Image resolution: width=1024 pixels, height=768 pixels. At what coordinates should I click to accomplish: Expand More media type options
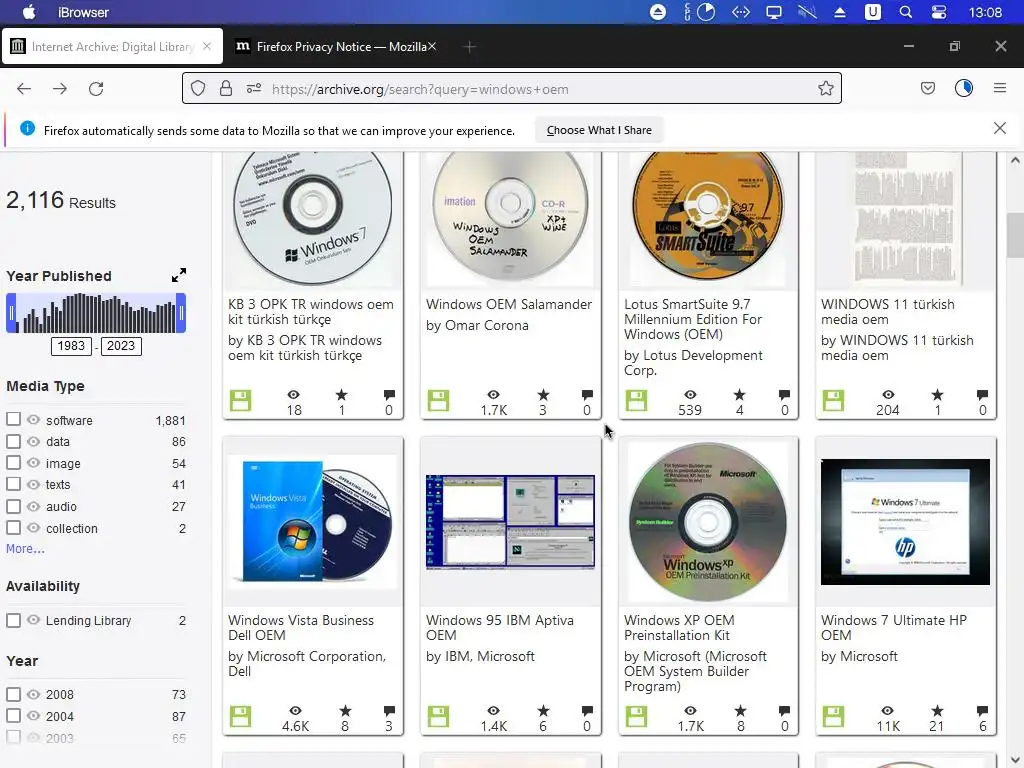[x=25, y=549]
